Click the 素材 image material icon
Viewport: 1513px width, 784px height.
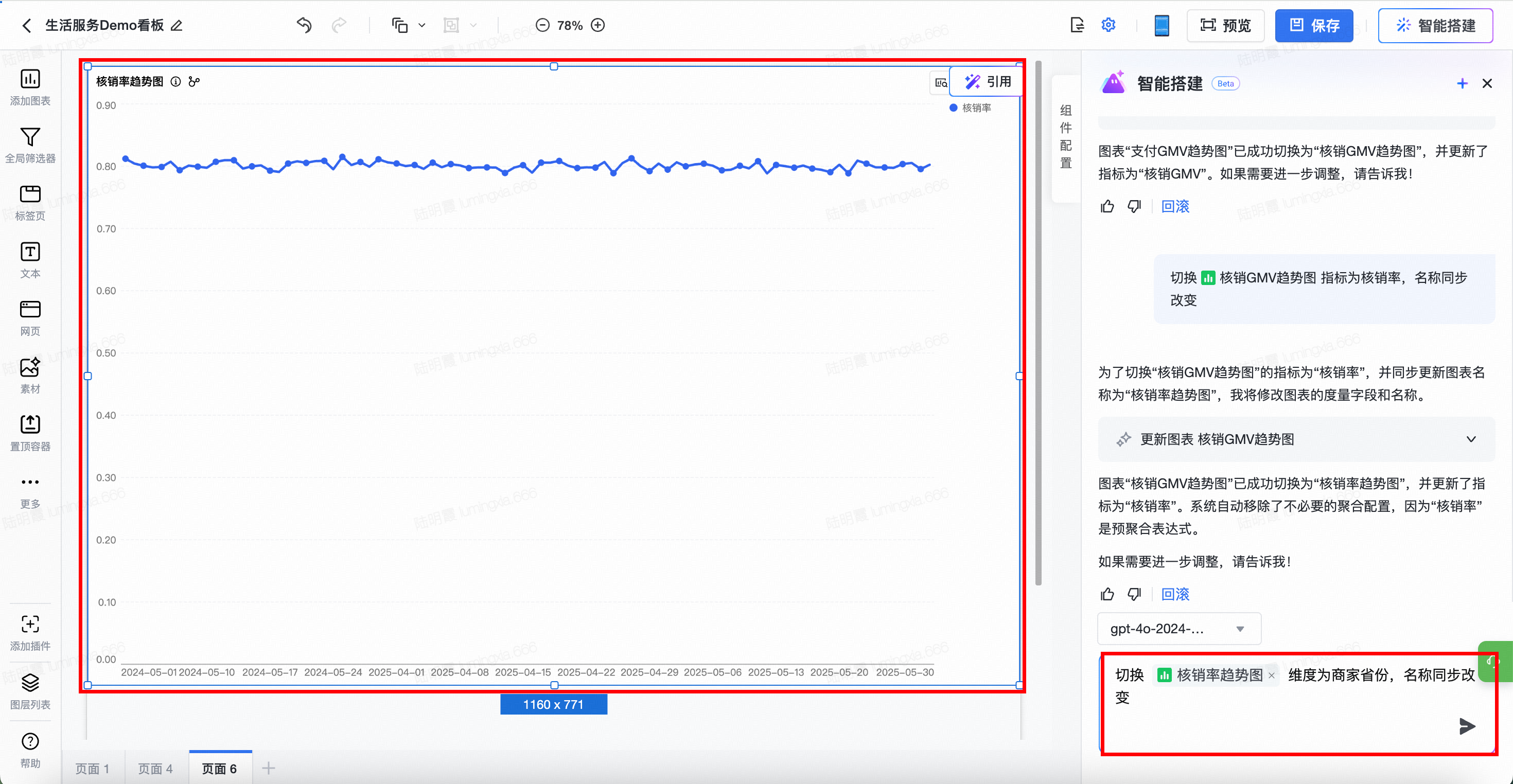pyautogui.click(x=30, y=368)
